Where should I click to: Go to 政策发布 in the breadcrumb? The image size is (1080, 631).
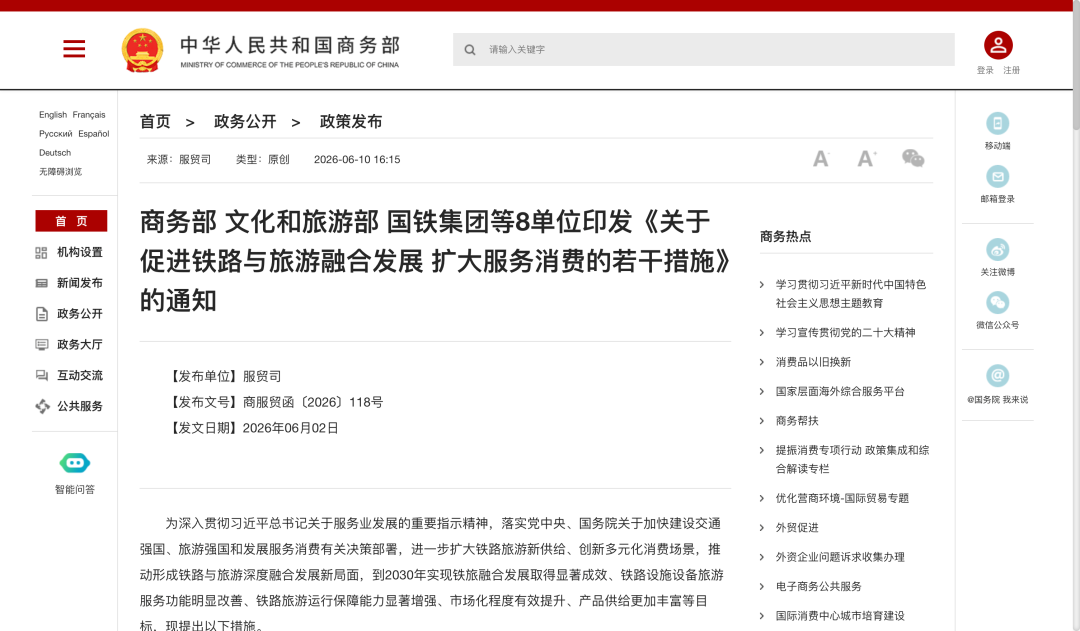351,122
